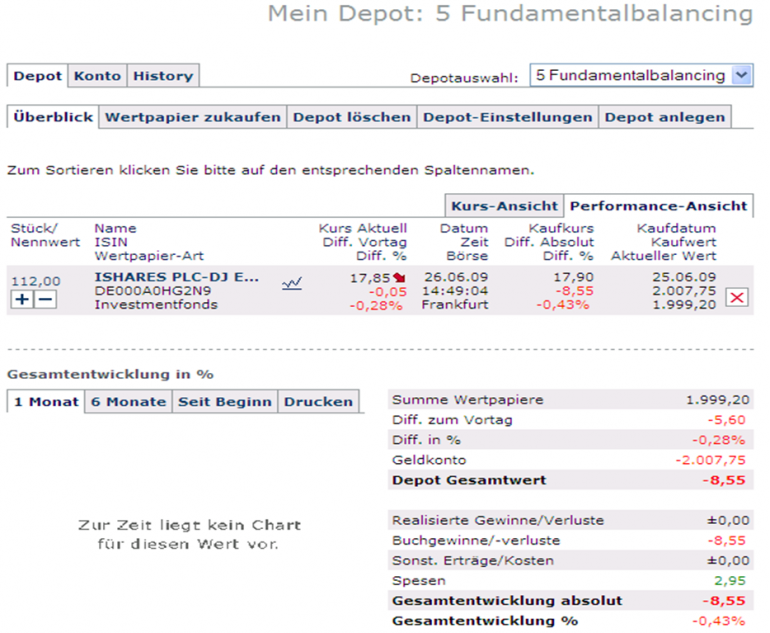Switch to Kurs-Ansicht view
This screenshot has width=770, height=633.
point(504,206)
